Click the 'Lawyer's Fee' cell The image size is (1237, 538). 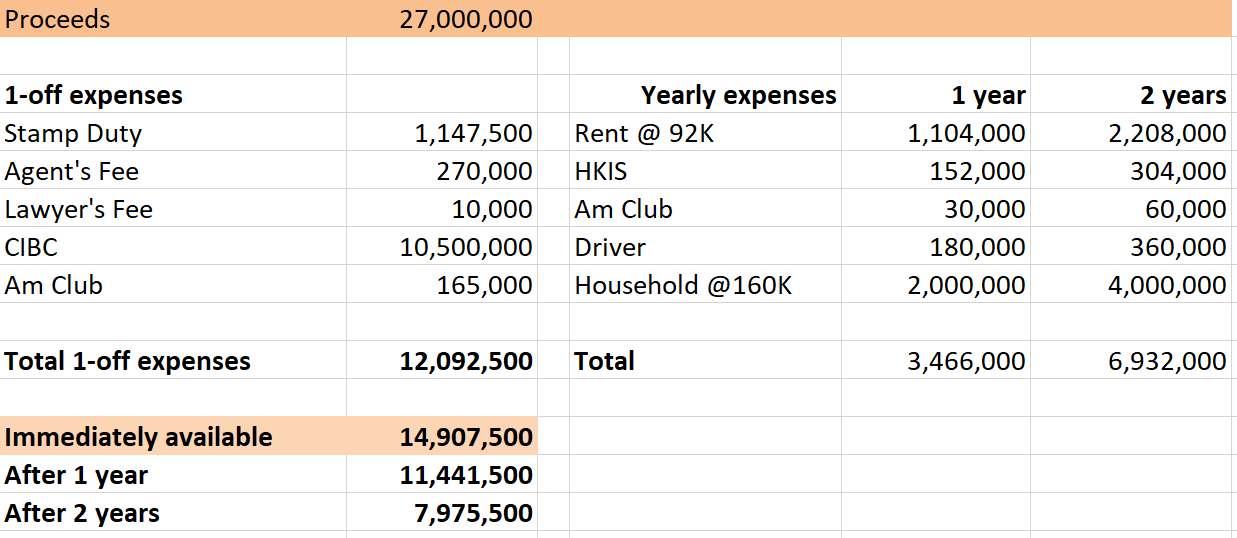[x=173, y=209]
